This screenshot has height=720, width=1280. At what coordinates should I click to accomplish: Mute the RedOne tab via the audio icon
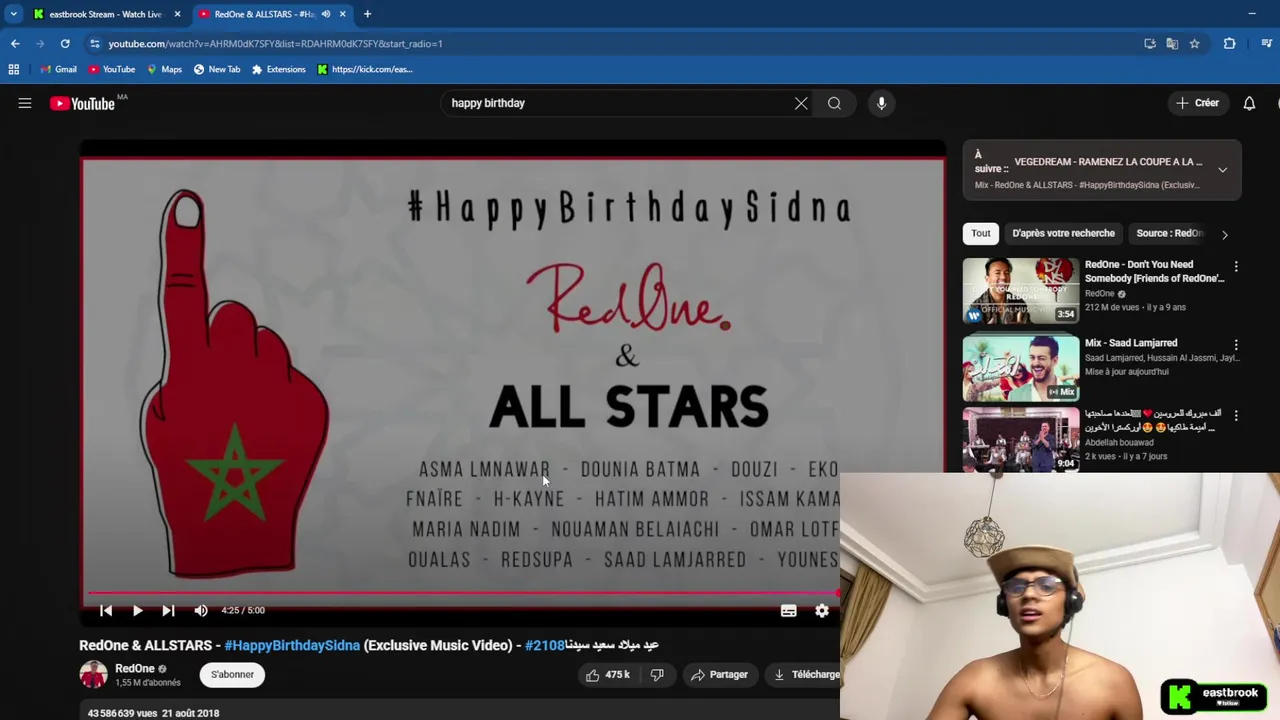click(326, 14)
